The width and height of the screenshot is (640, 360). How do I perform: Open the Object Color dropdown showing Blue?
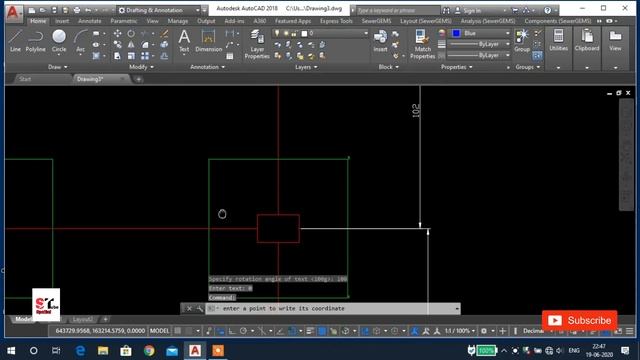(480, 33)
